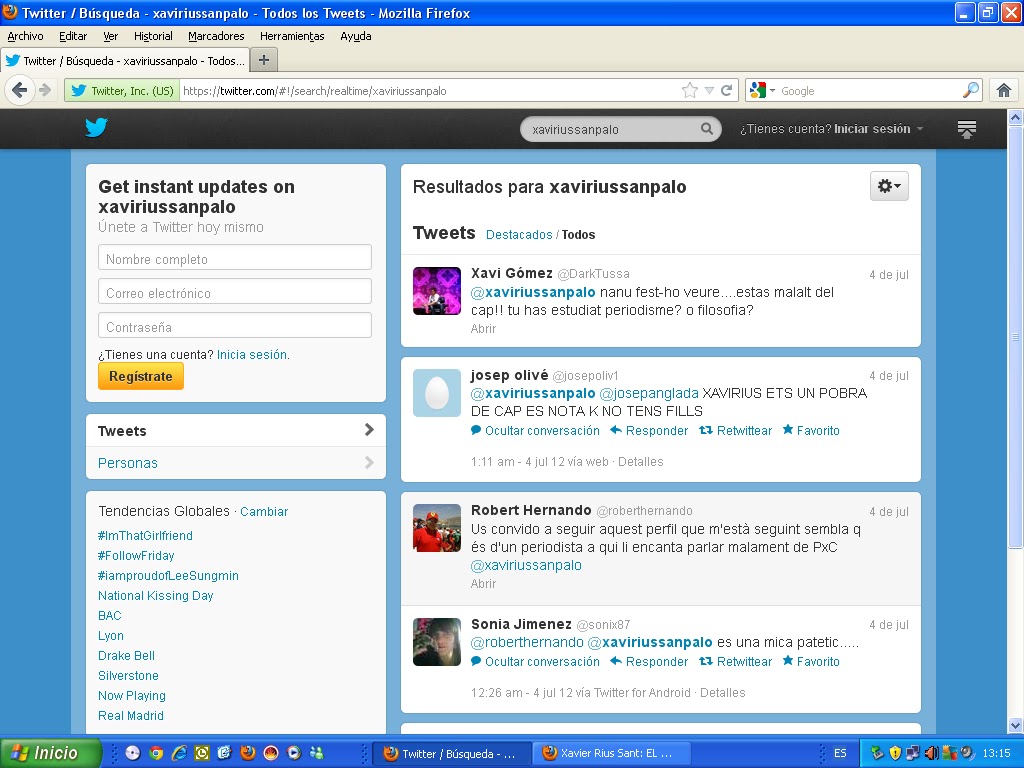Click the Google search magnifier in Firefox toolbar

coord(971,90)
